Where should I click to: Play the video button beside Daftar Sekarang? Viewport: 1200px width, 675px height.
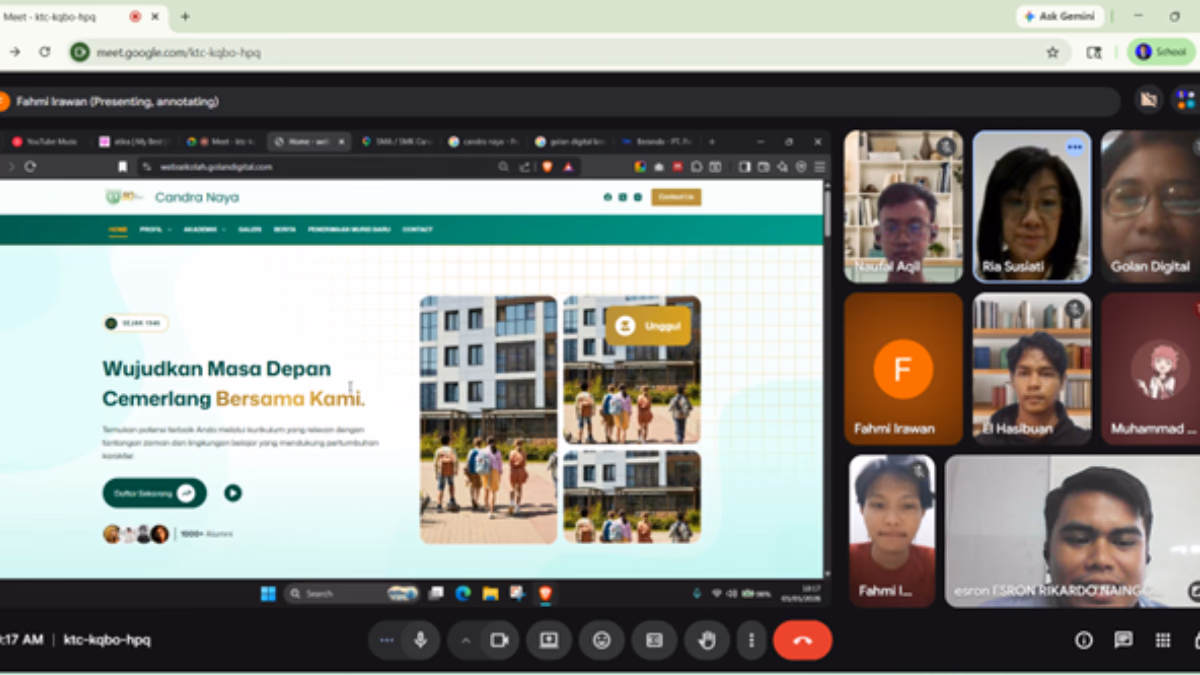(x=233, y=493)
